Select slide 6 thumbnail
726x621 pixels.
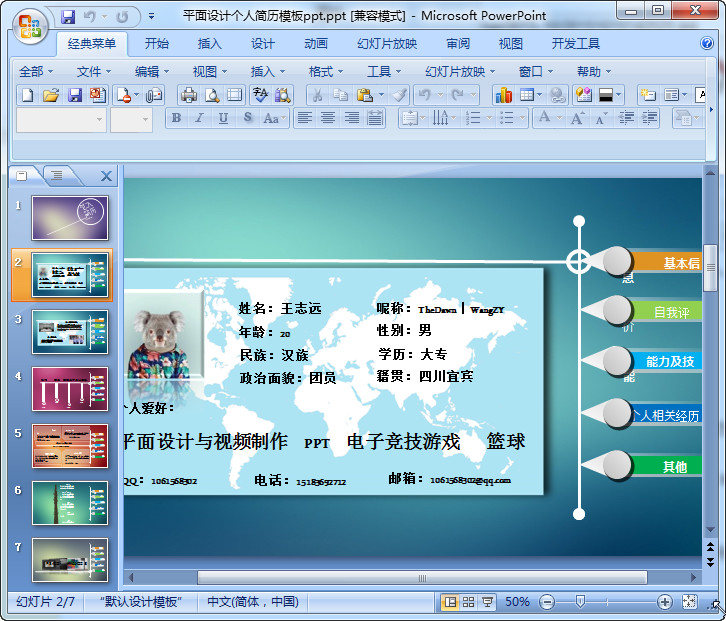(x=69, y=503)
